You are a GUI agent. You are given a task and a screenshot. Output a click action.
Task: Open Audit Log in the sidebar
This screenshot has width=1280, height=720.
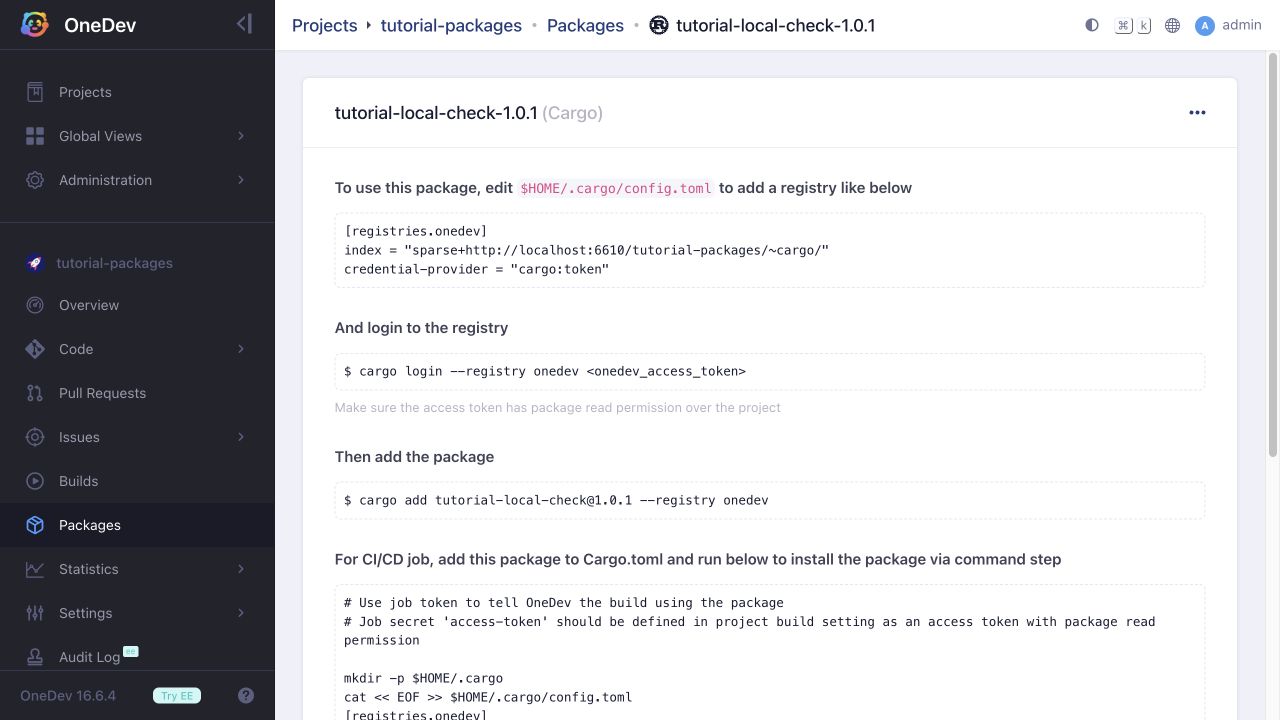tap(137, 657)
